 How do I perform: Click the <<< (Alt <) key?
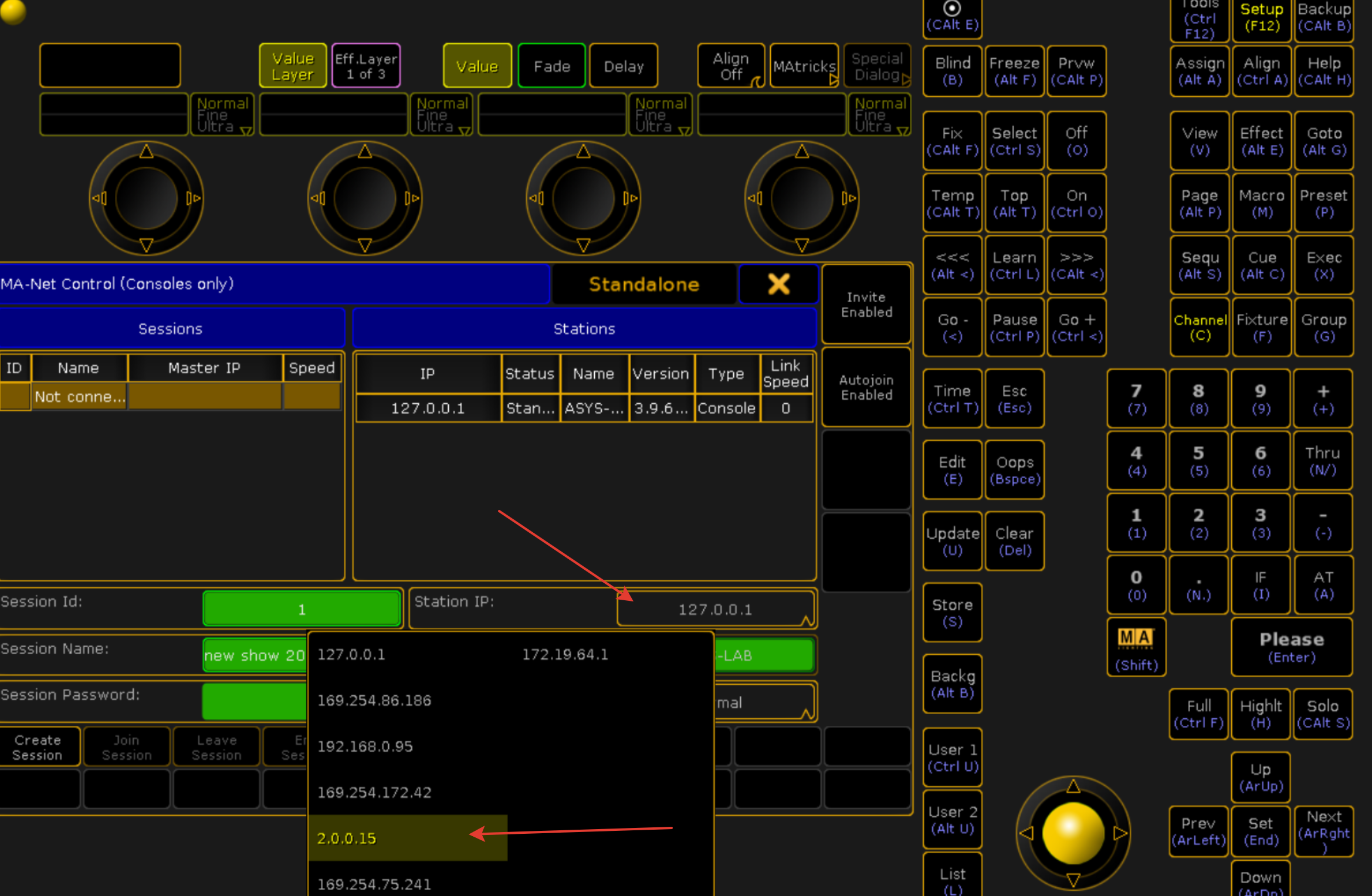(x=952, y=265)
